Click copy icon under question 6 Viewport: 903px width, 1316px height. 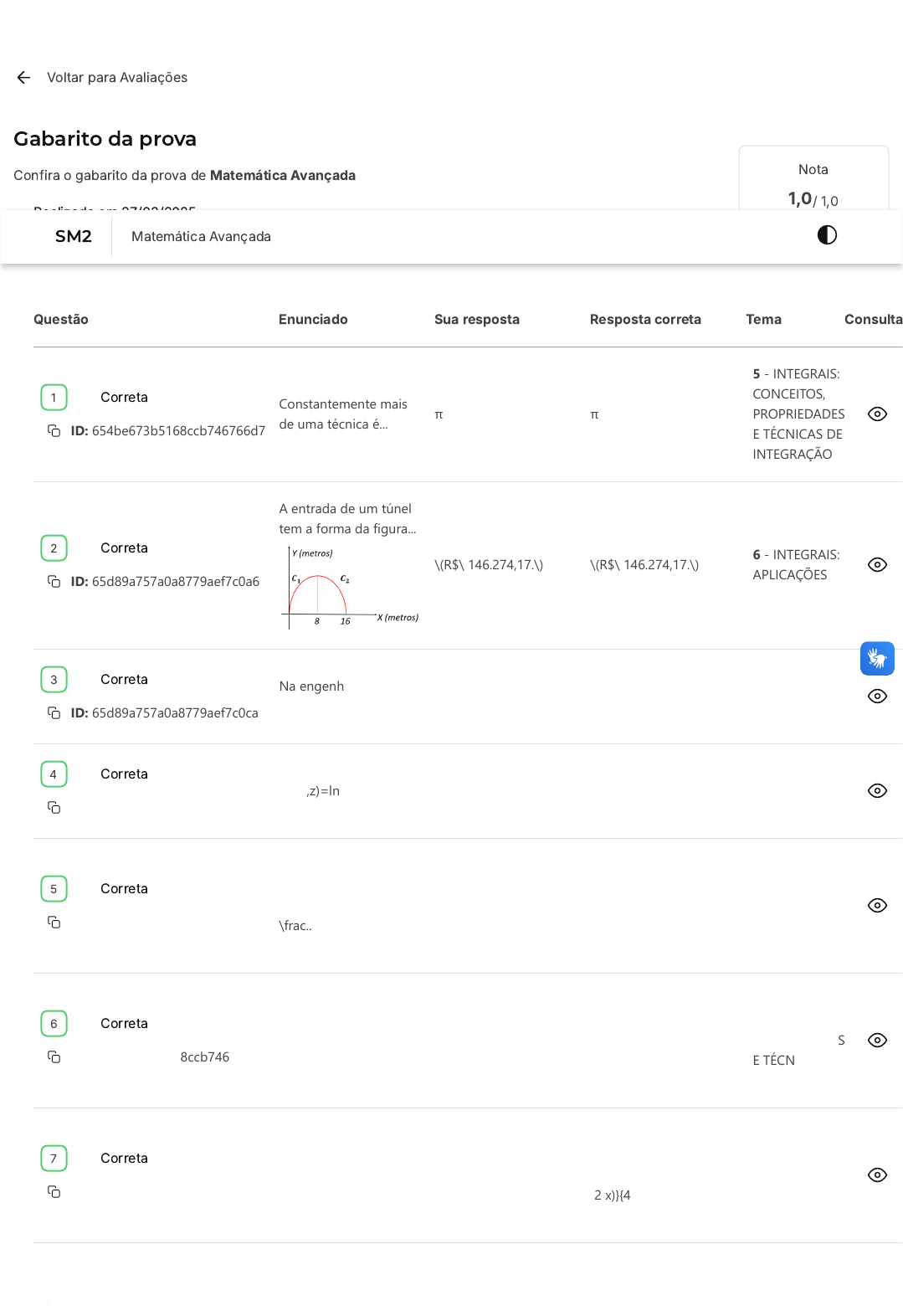coord(54,1057)
